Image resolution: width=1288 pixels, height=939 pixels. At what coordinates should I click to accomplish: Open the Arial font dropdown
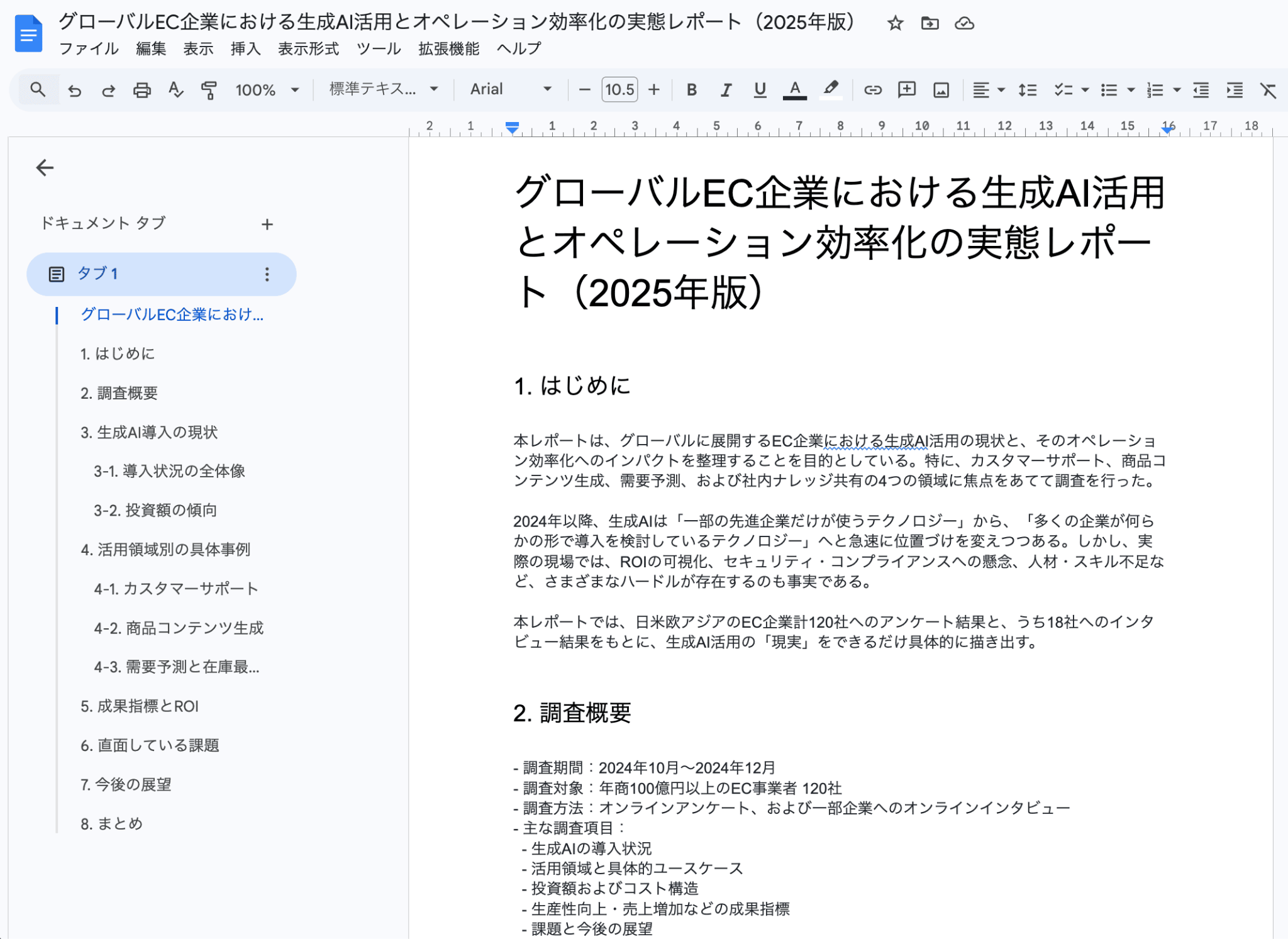(511, 90)
